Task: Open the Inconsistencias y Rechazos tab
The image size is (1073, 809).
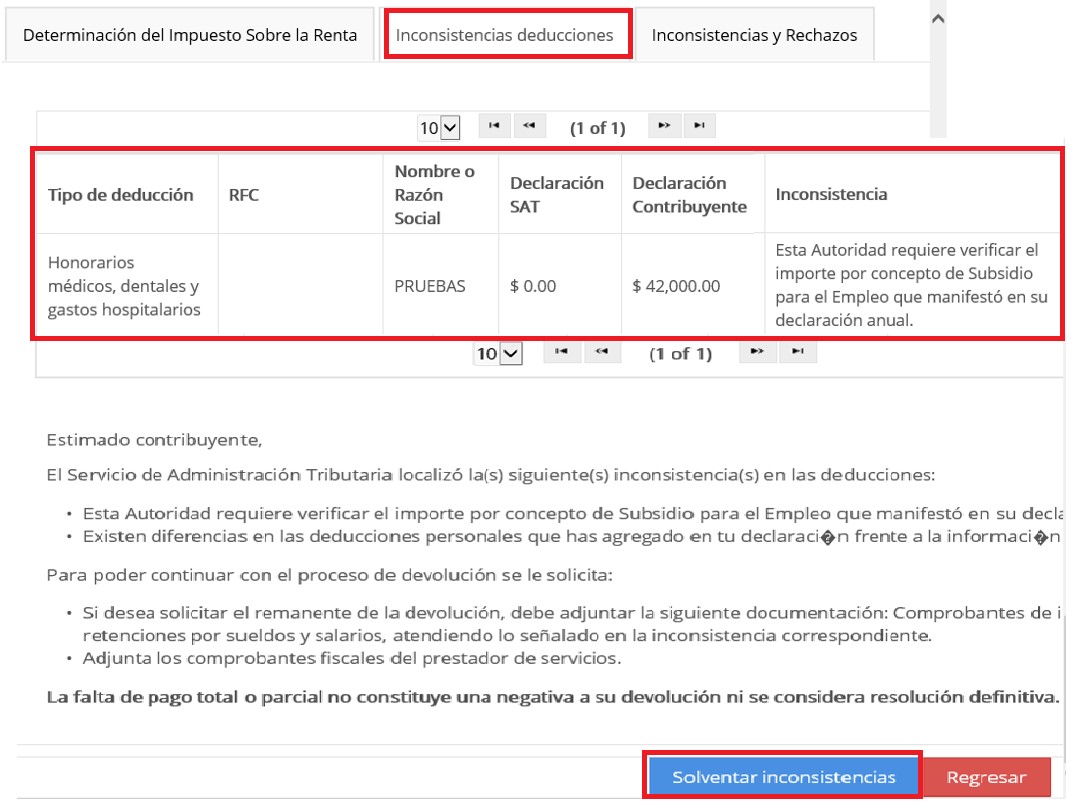Action: 754,35
